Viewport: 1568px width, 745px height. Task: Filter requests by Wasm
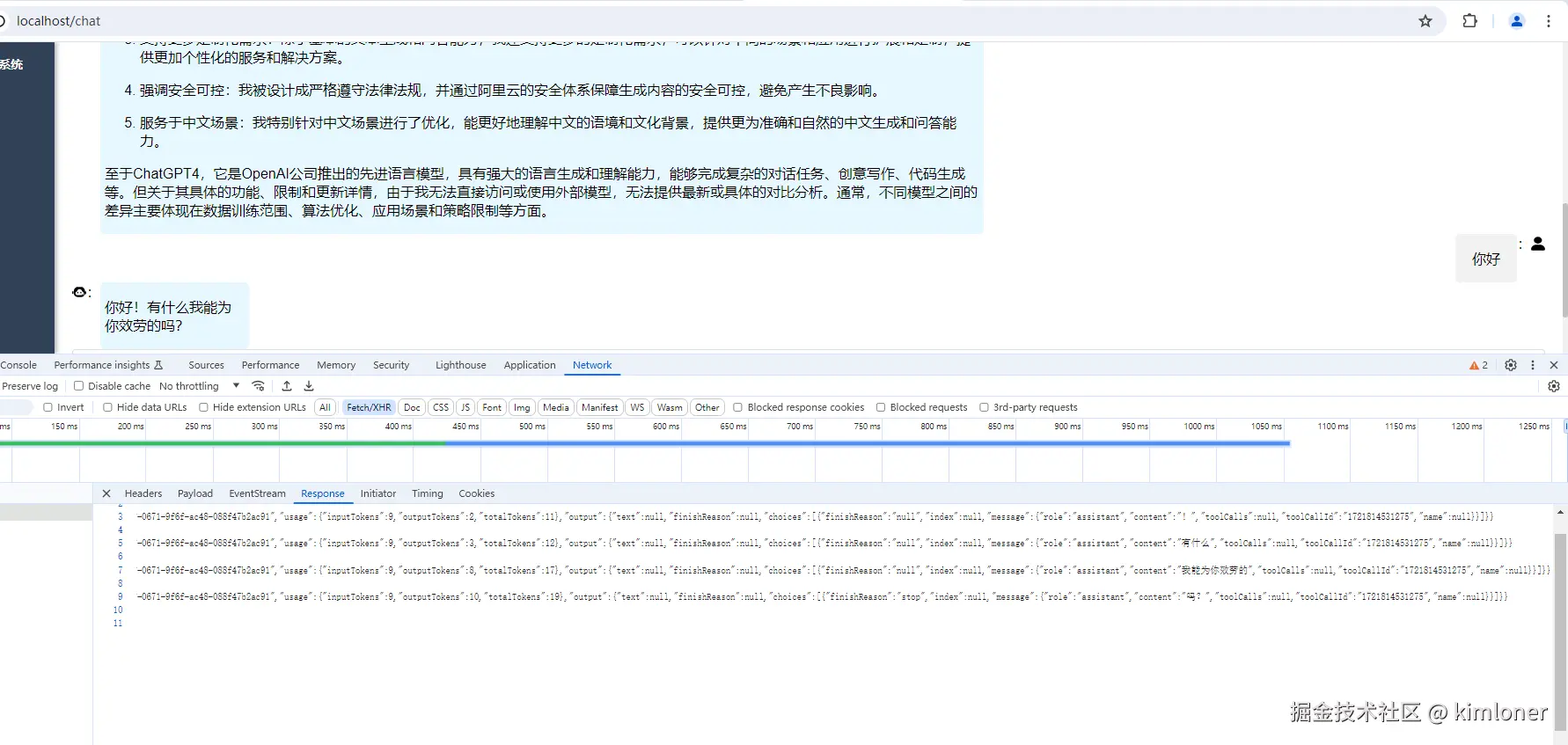[670, 407]
